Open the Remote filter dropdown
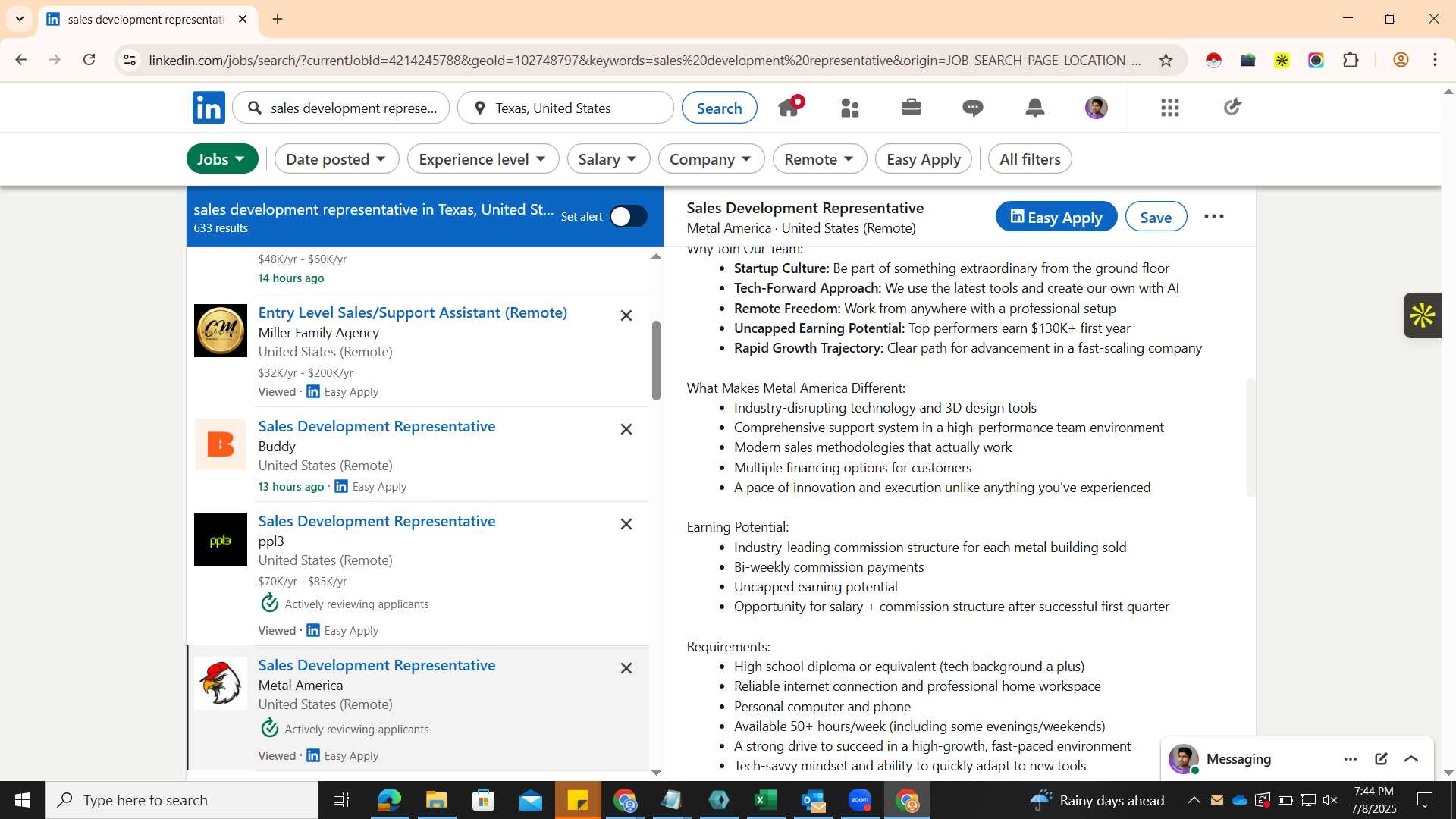The height and width of the screenshot is (819, 1456). click(x=820, y=159)
